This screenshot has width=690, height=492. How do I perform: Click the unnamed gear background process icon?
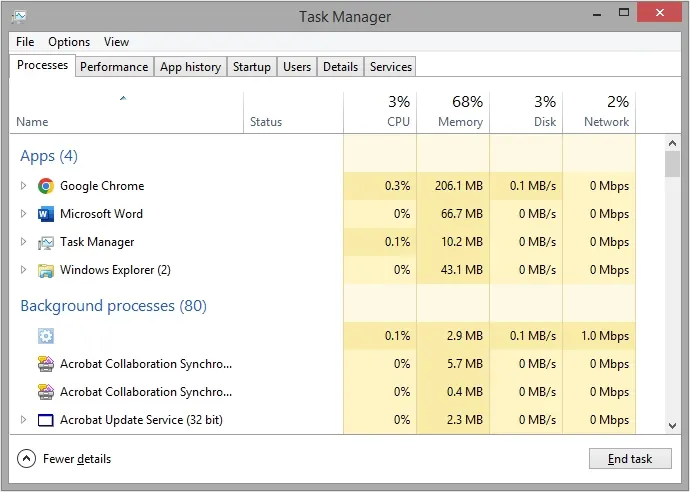point(46,336)
